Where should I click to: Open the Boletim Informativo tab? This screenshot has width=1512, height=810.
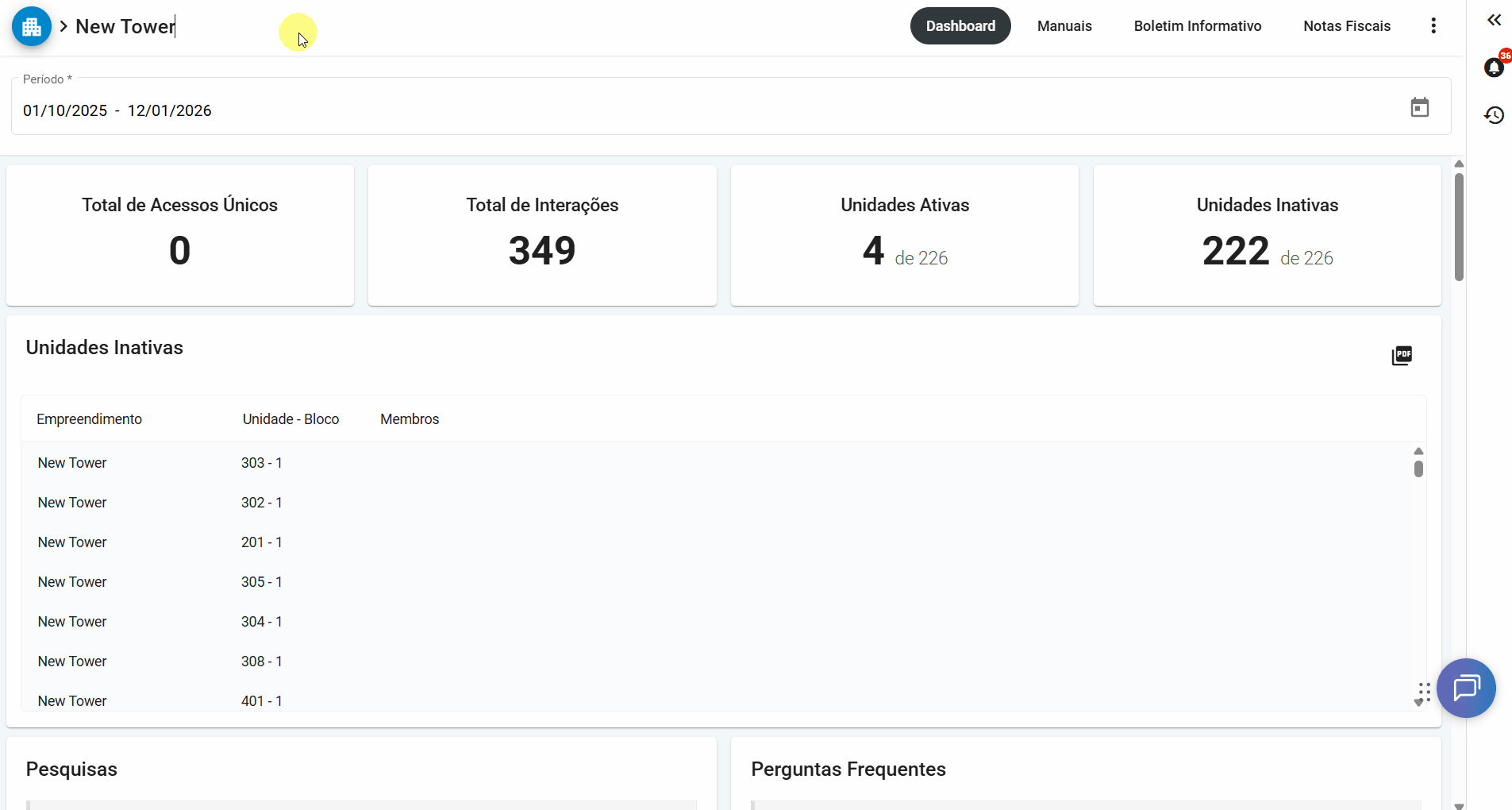pos(1197,26)
